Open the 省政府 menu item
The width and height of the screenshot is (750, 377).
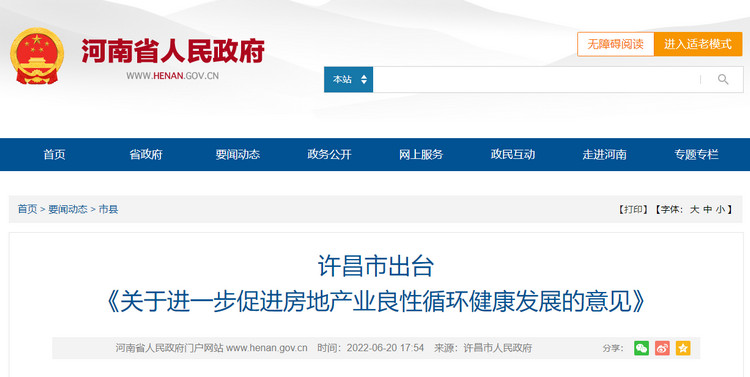click(x=146, y=155)
